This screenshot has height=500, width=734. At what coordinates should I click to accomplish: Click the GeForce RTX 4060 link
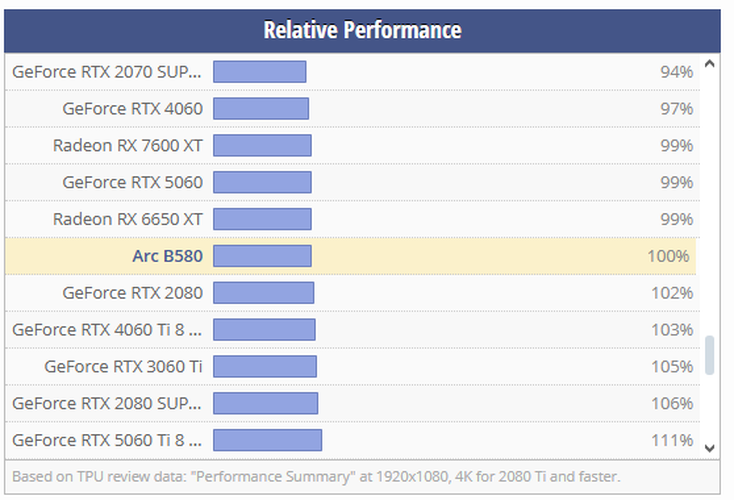pos(132,109)
